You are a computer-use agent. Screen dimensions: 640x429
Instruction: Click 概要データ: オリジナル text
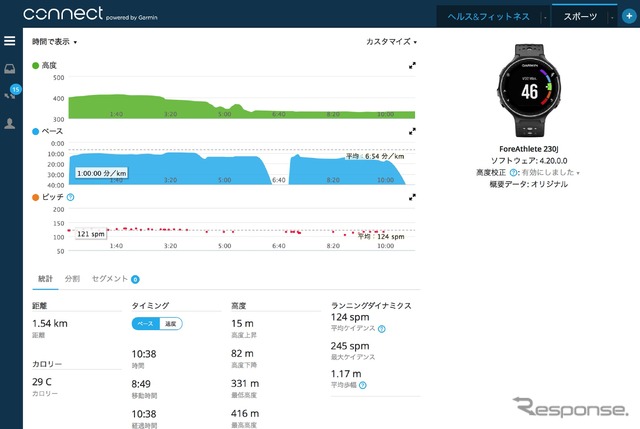(x=529, y=184)
